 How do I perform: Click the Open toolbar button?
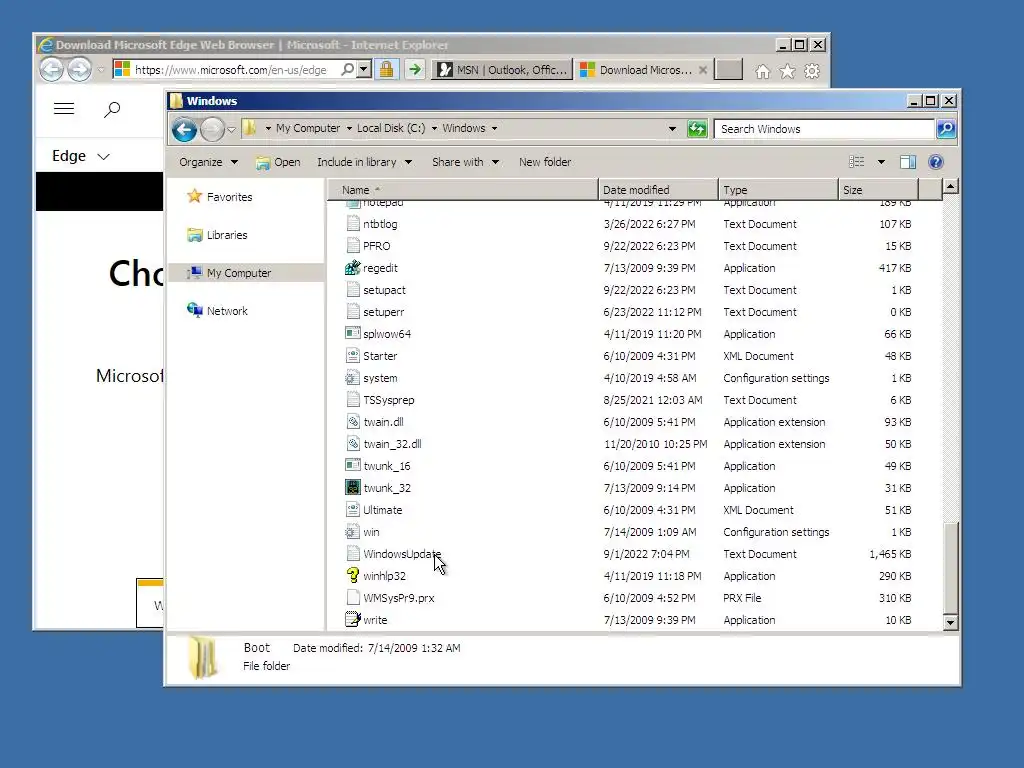[x=278, y=162]
